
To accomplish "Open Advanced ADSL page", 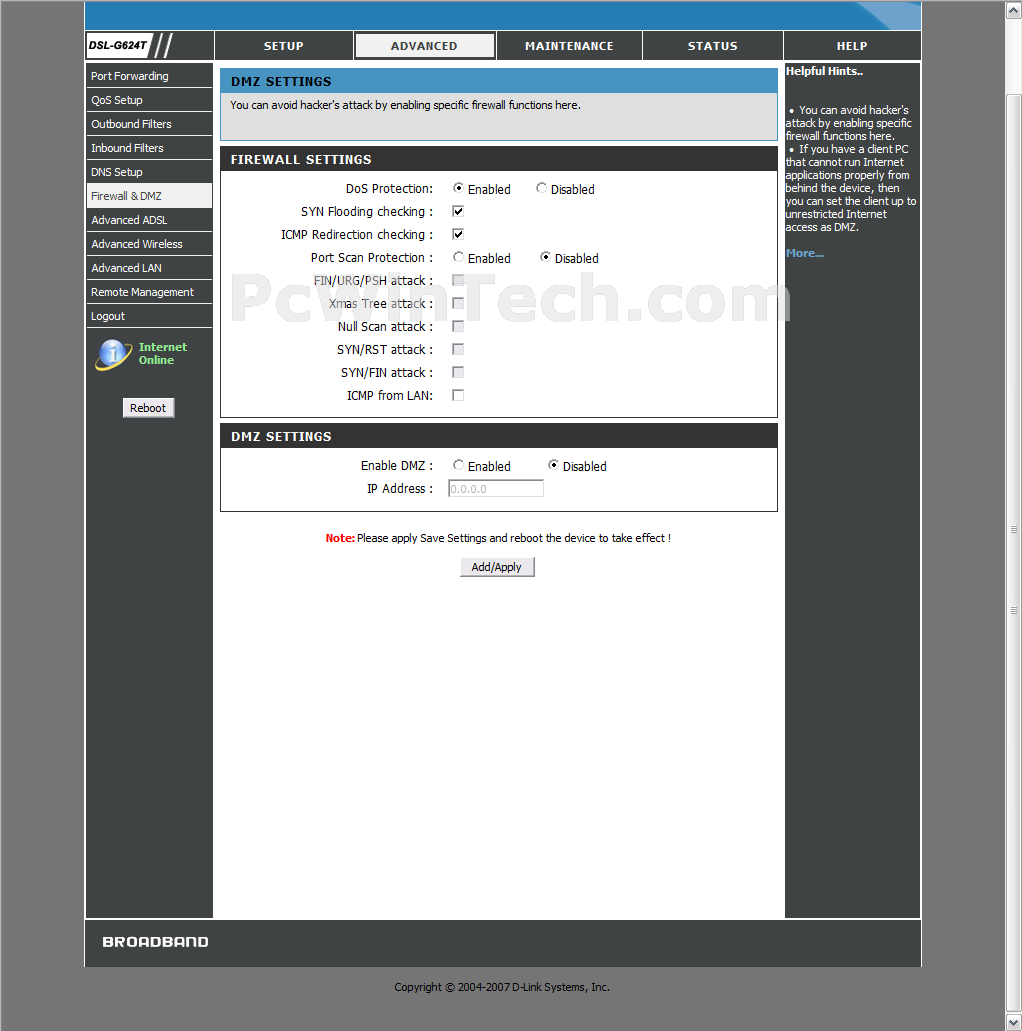I will point(149,220).
